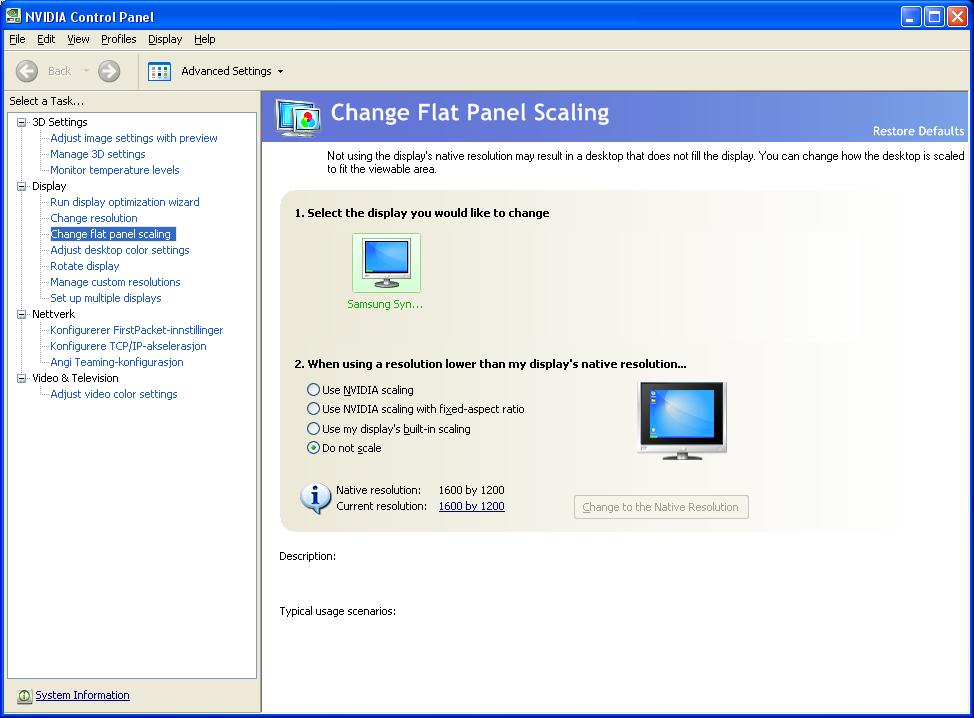Click the native resolution 1600 by 1200 value
The width and height of the screenshot is (974, 718).
point(471,490)
